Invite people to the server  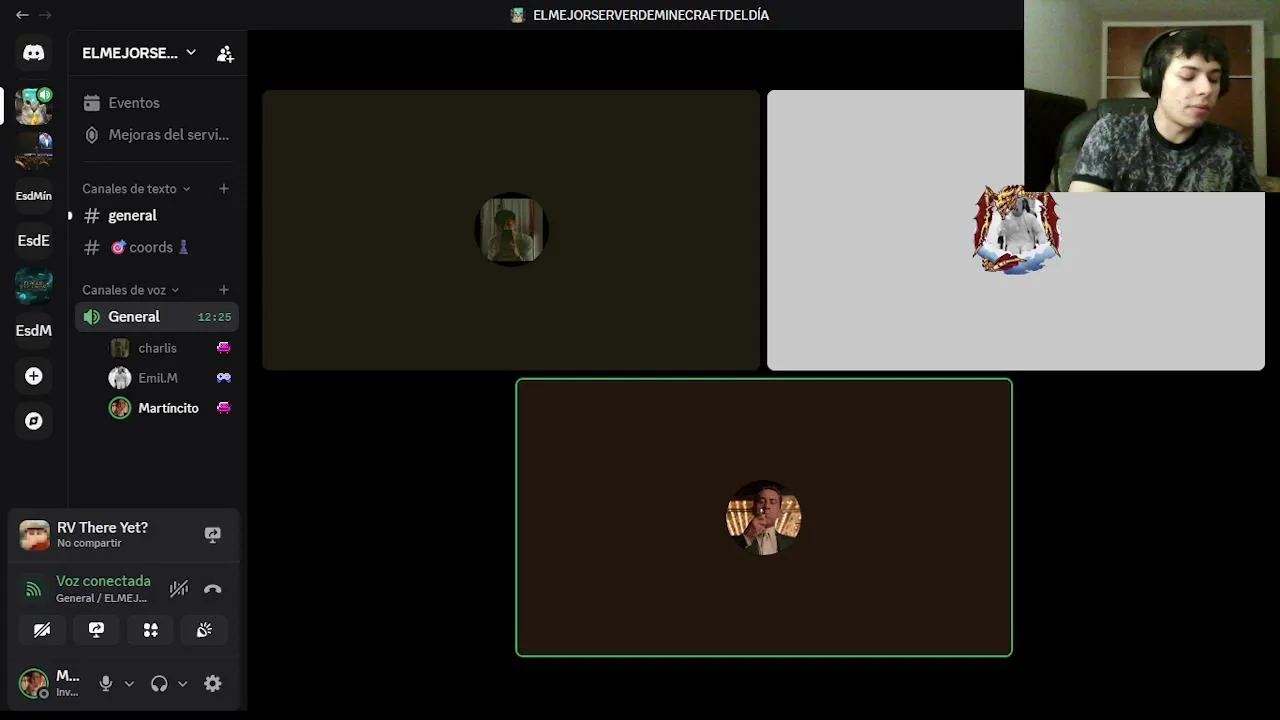tap(225, 54)
